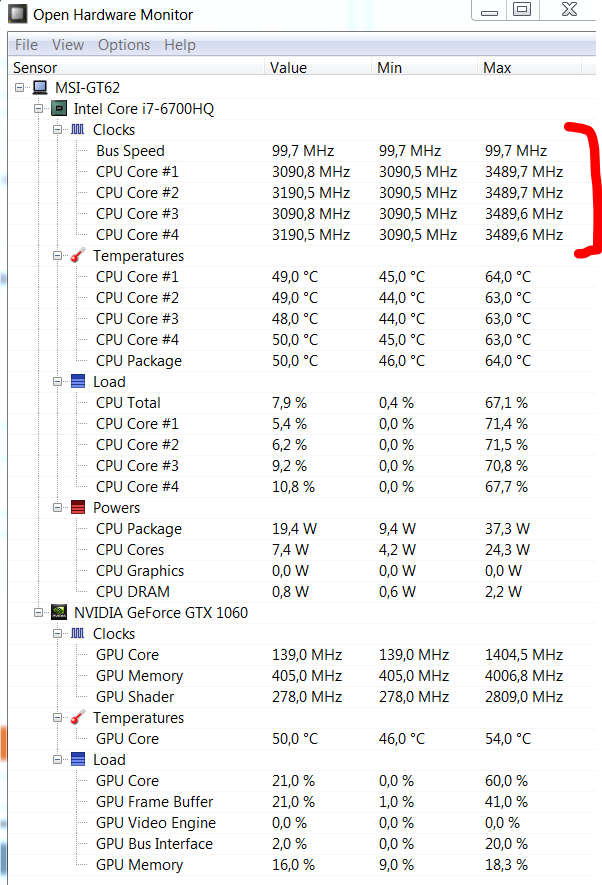
Task: Click the Sensor column header
Action: pyautogui.click(x=136, y=68)
